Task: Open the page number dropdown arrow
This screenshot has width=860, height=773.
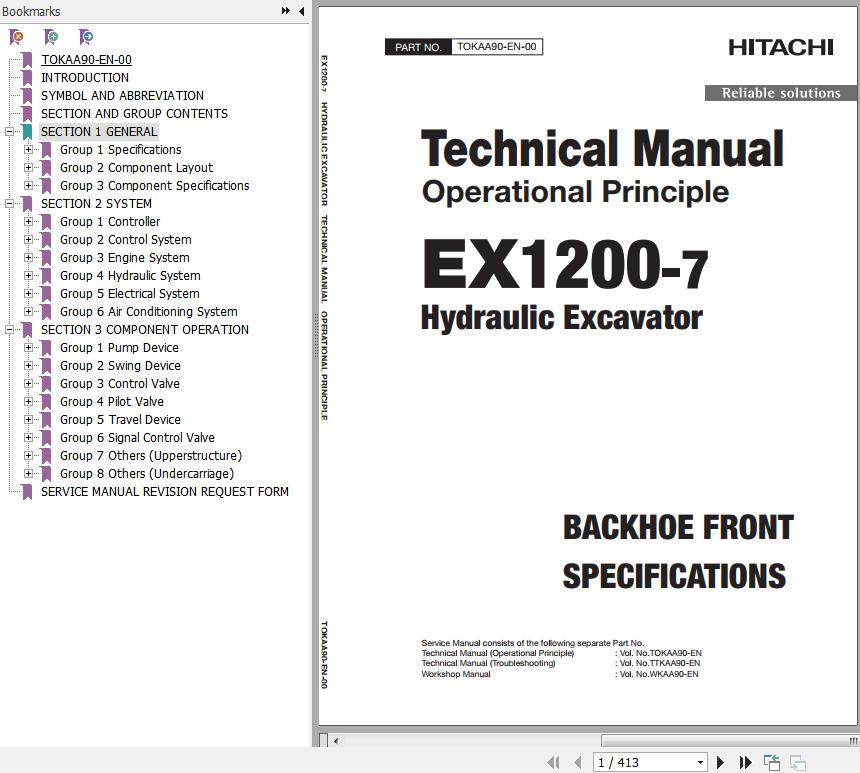Action: (x=700, y=762)
